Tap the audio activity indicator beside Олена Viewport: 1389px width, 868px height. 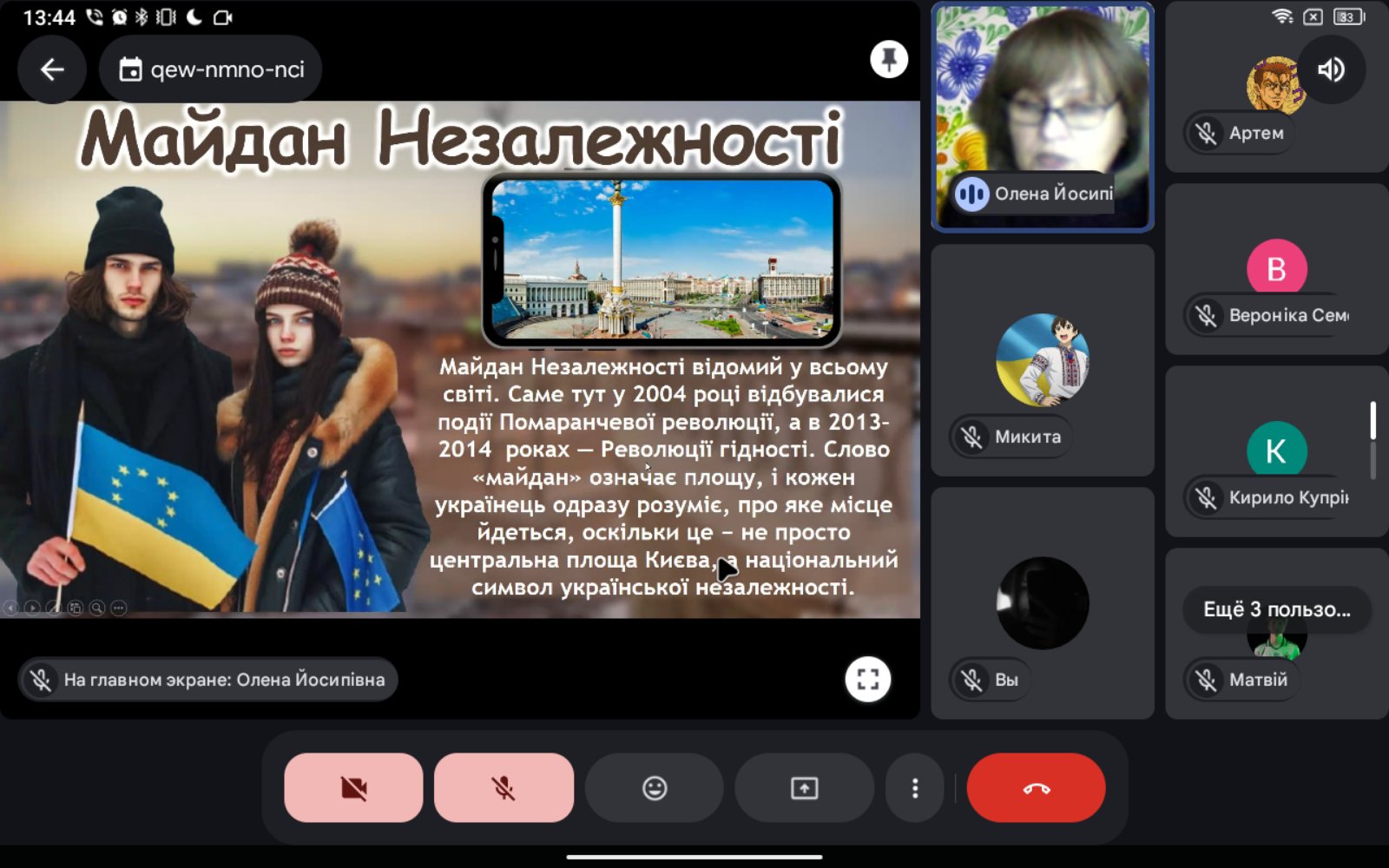point(972,194)
